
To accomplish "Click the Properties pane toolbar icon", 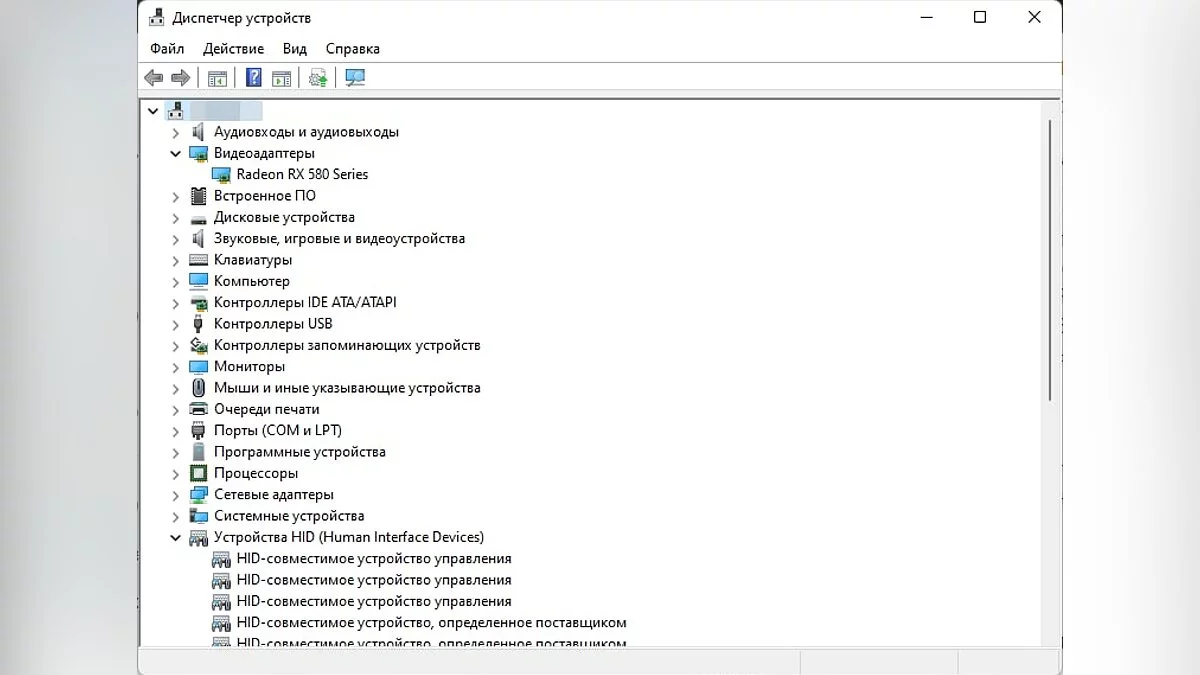I will coord(282,78).
